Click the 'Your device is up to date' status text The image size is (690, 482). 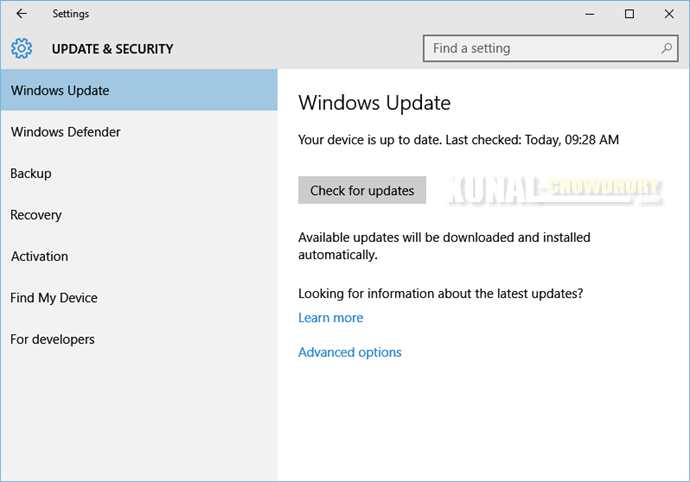pos(459,140)
